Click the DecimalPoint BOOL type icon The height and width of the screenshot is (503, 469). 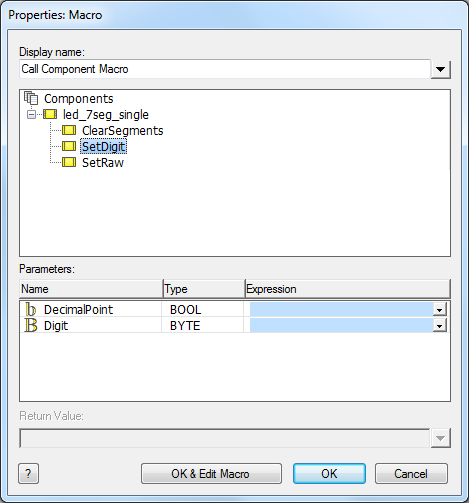[31, 309]
